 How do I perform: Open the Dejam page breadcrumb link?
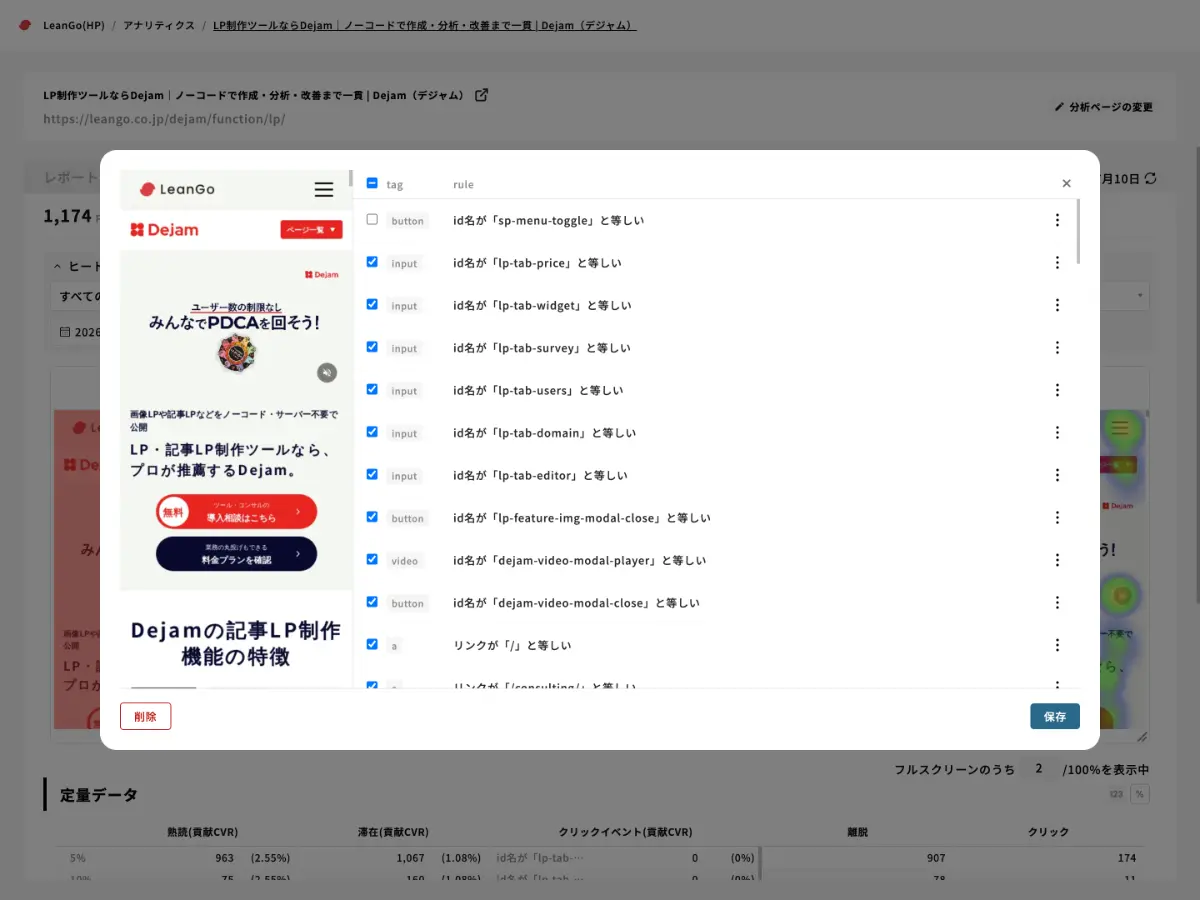point(425,25)
